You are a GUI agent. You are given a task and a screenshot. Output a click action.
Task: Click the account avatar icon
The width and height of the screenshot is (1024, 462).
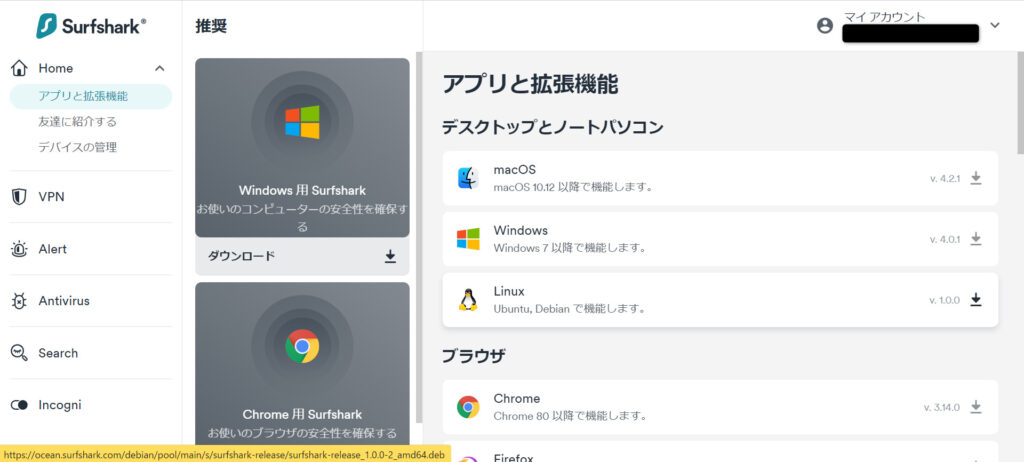point(825,25)
